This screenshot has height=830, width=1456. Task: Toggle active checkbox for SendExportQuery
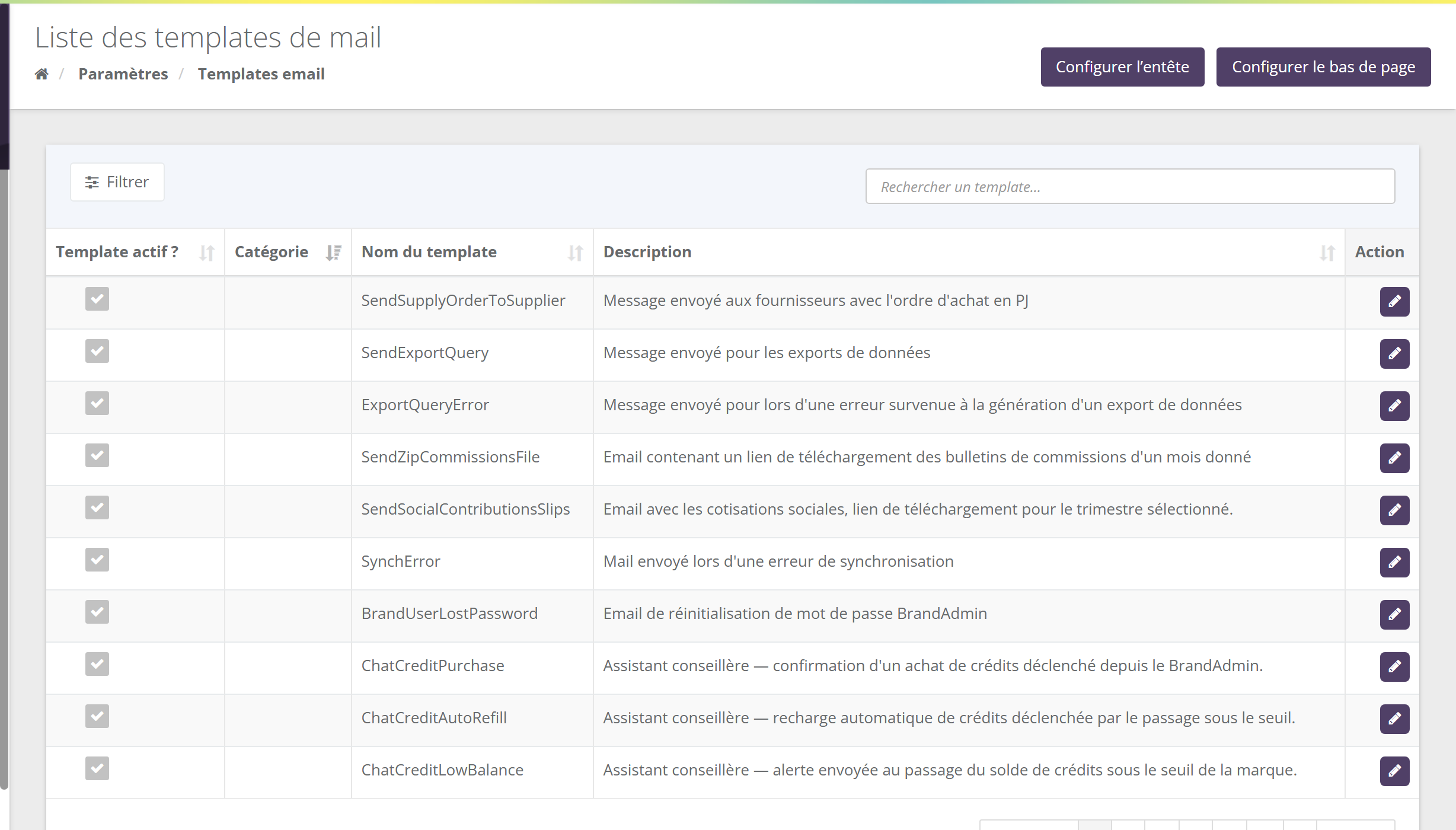coord(97,351)
